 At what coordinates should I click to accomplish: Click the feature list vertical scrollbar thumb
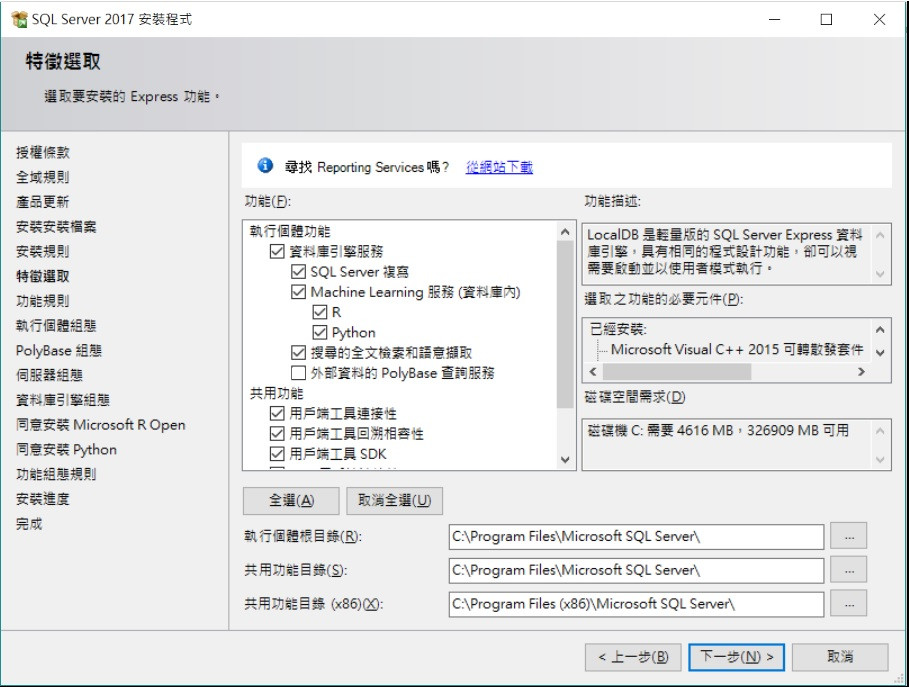565,325
